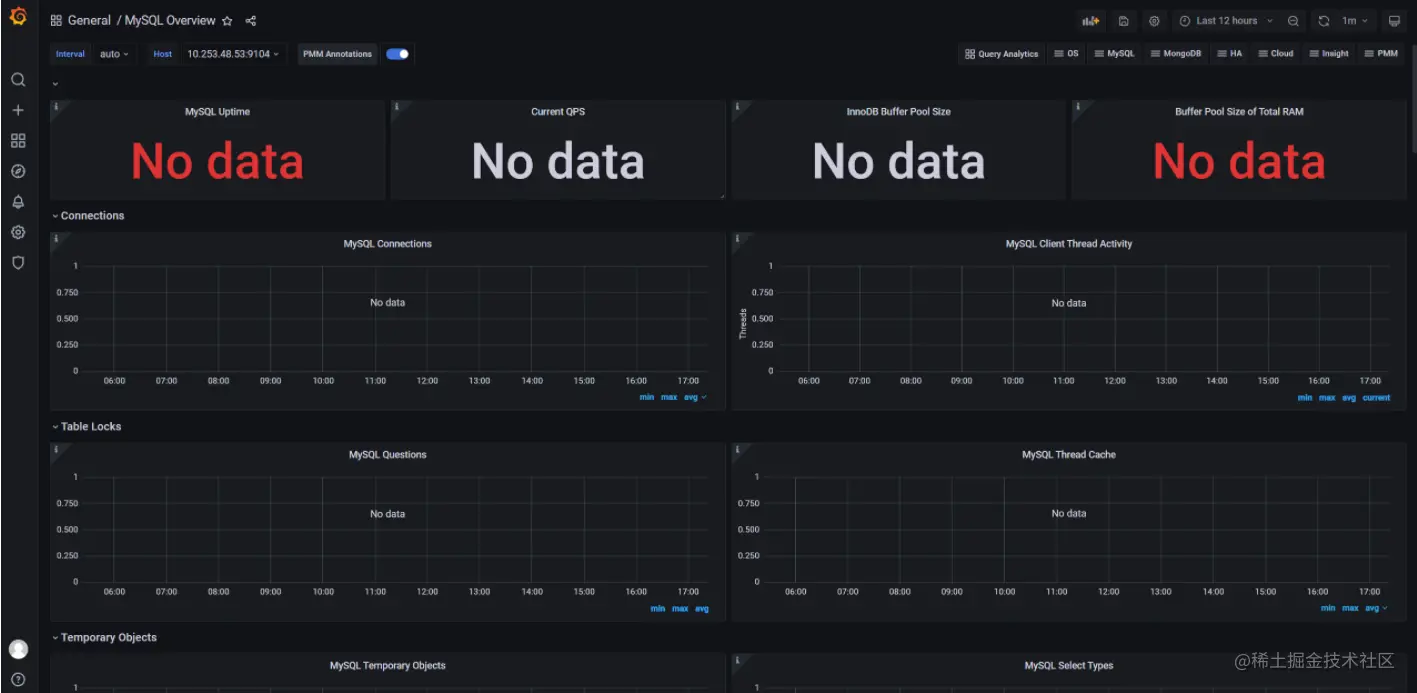Click info icon on Current QPS panel
The width and height of the screenshot is (1417, 693).
(x=396, y=105)
